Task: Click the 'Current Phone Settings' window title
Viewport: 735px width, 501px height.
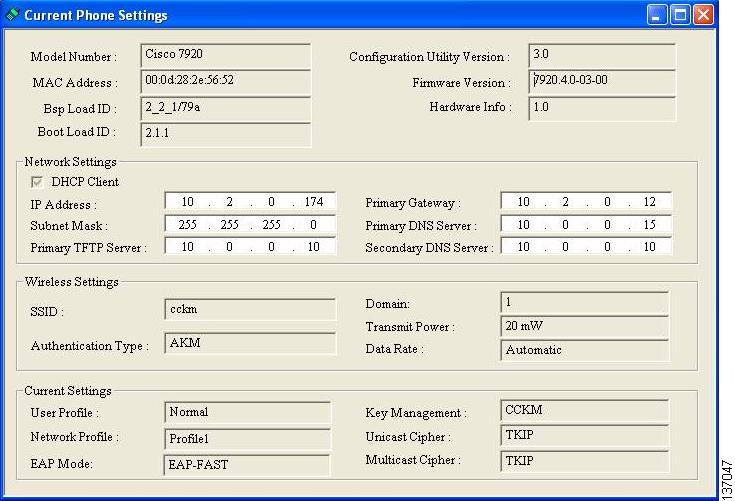Action: (x=96, y=15)
